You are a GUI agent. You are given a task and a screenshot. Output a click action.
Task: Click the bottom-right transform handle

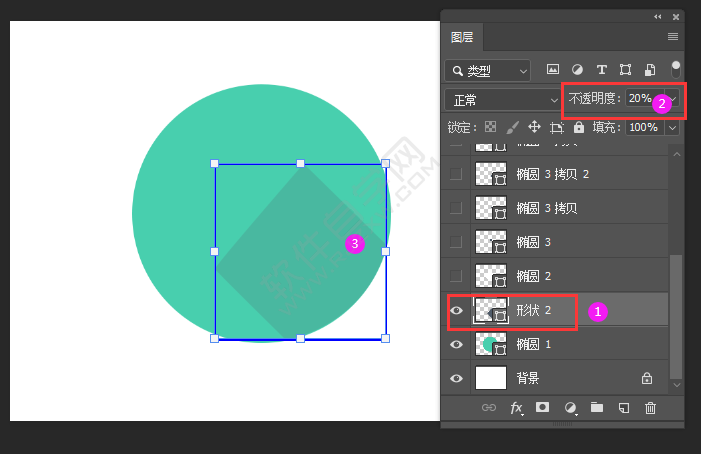(385, 338)
